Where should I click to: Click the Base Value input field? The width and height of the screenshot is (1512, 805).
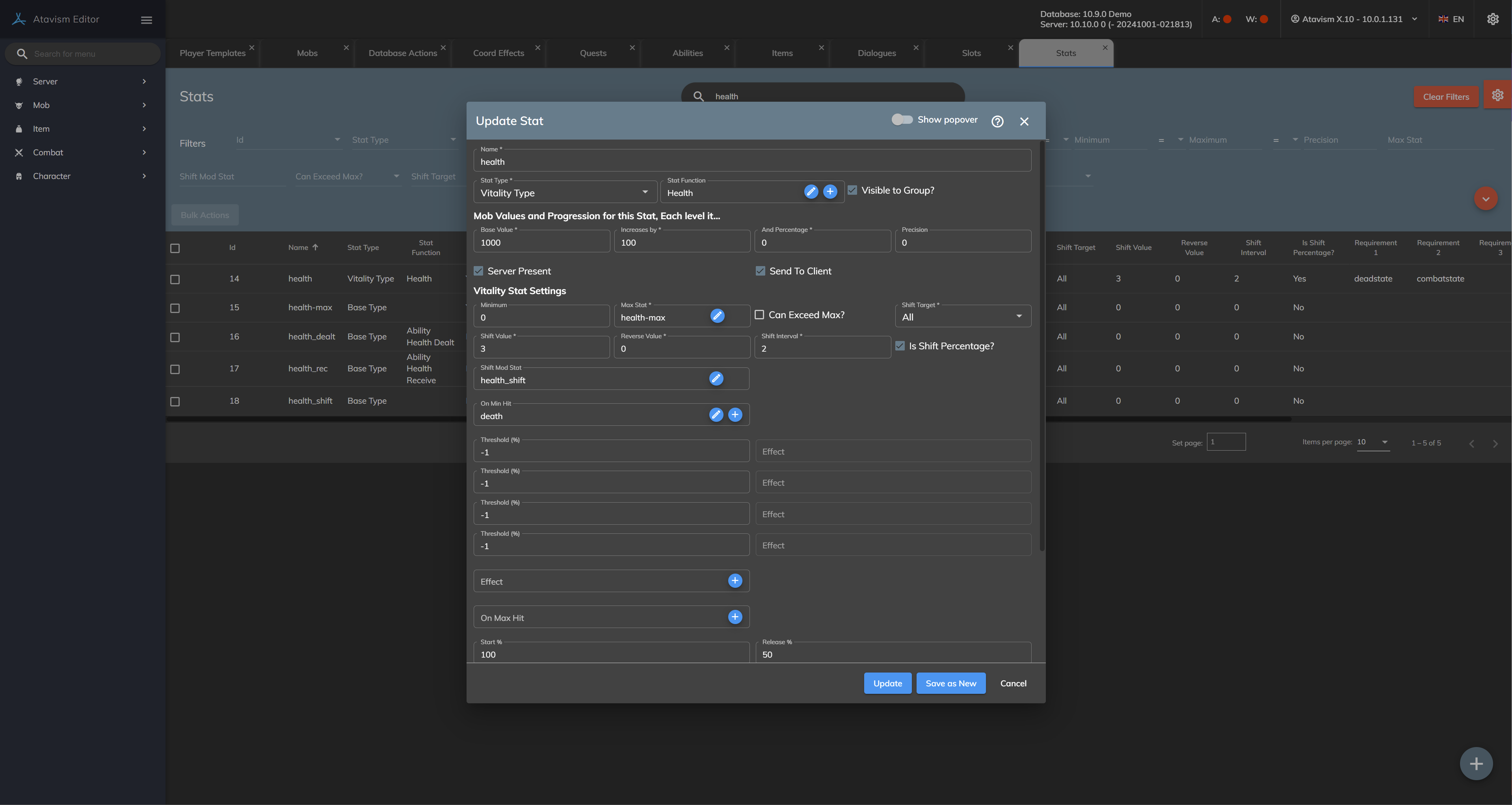(541, 243)
